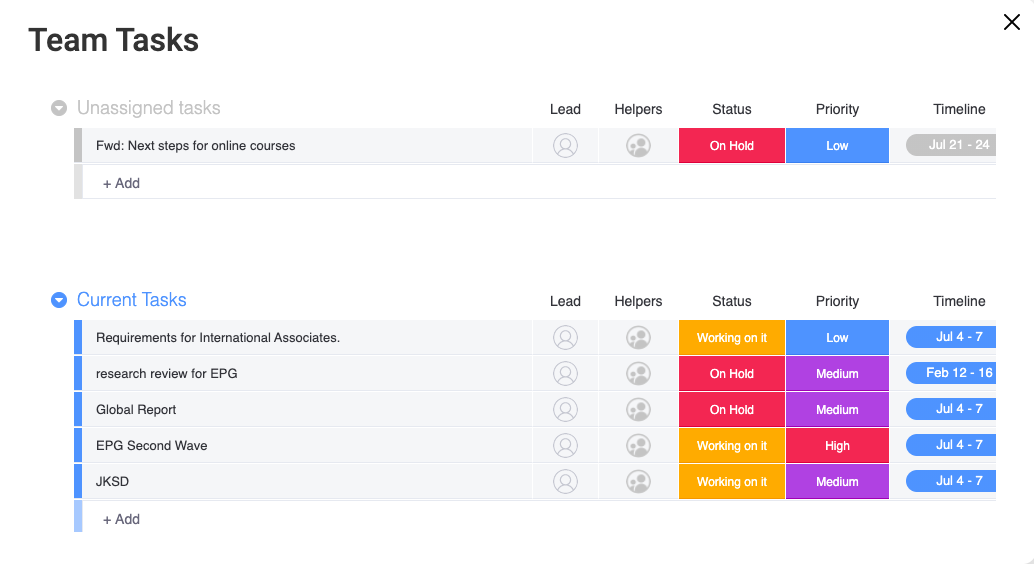Add a new item under Unassigned tasks
Image resolution: width=1034 pixels, height=564 pixels.
pyautogui.click(x=121, y=183)
